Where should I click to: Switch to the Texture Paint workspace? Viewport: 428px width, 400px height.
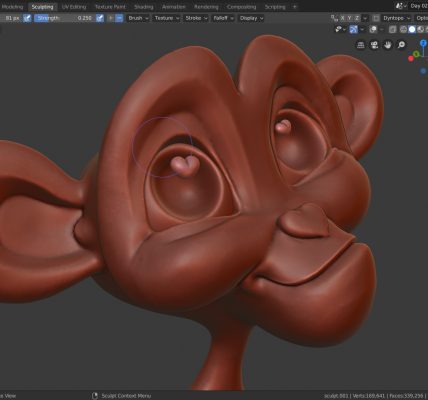tap(110, 7)
